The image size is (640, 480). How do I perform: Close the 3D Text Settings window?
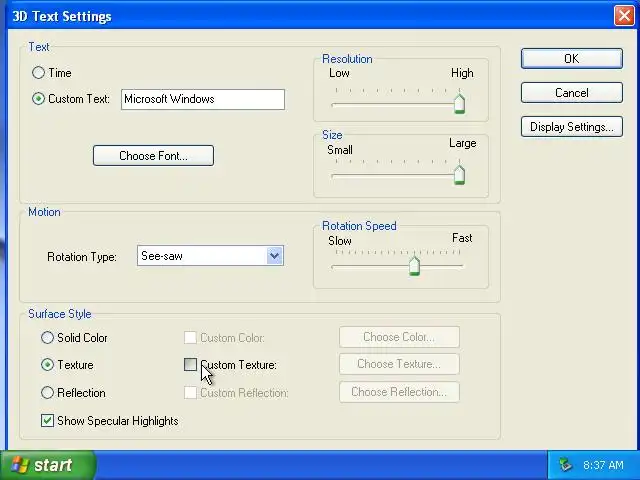pos(624,16)
